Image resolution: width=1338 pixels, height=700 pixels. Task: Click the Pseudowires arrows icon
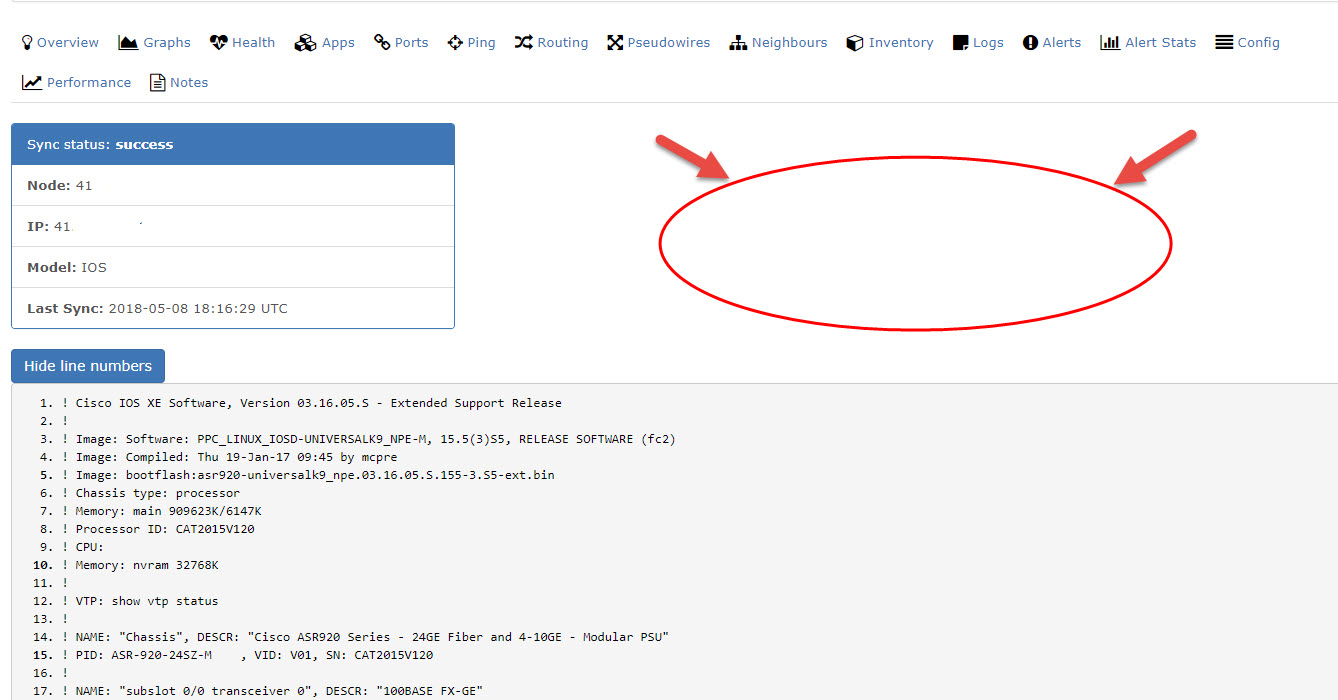click(615, 42)
